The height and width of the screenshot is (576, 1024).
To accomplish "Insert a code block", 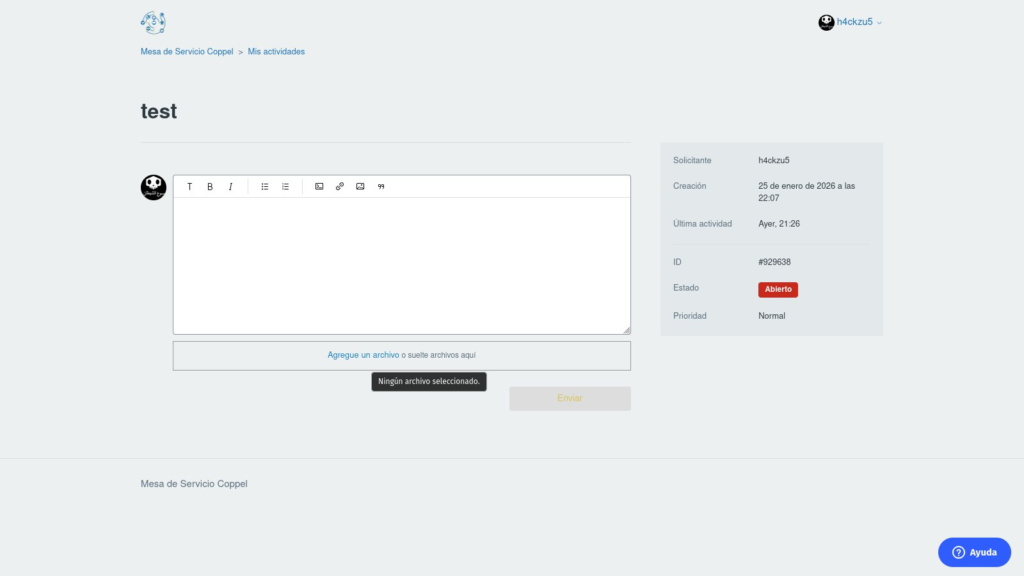I will pos(319,187).
